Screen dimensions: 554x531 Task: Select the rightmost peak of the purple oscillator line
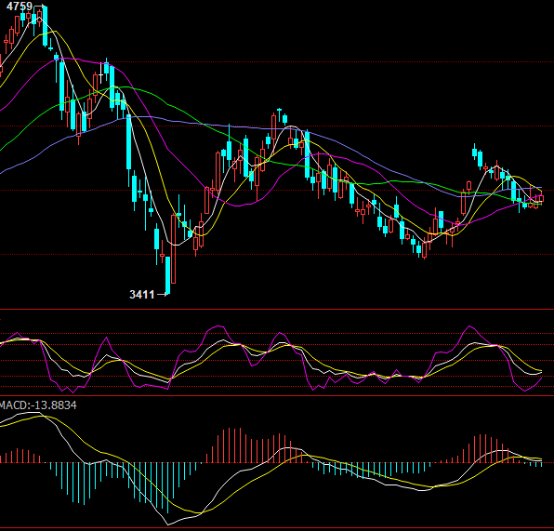pyautogui.click(x=470, y=326)
